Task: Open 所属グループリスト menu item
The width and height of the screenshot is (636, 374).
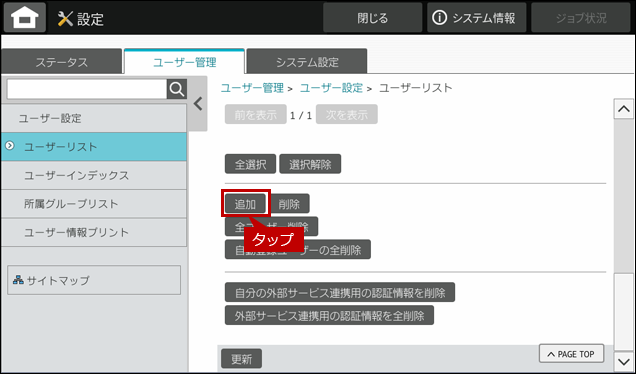Action: pos(94,204)
